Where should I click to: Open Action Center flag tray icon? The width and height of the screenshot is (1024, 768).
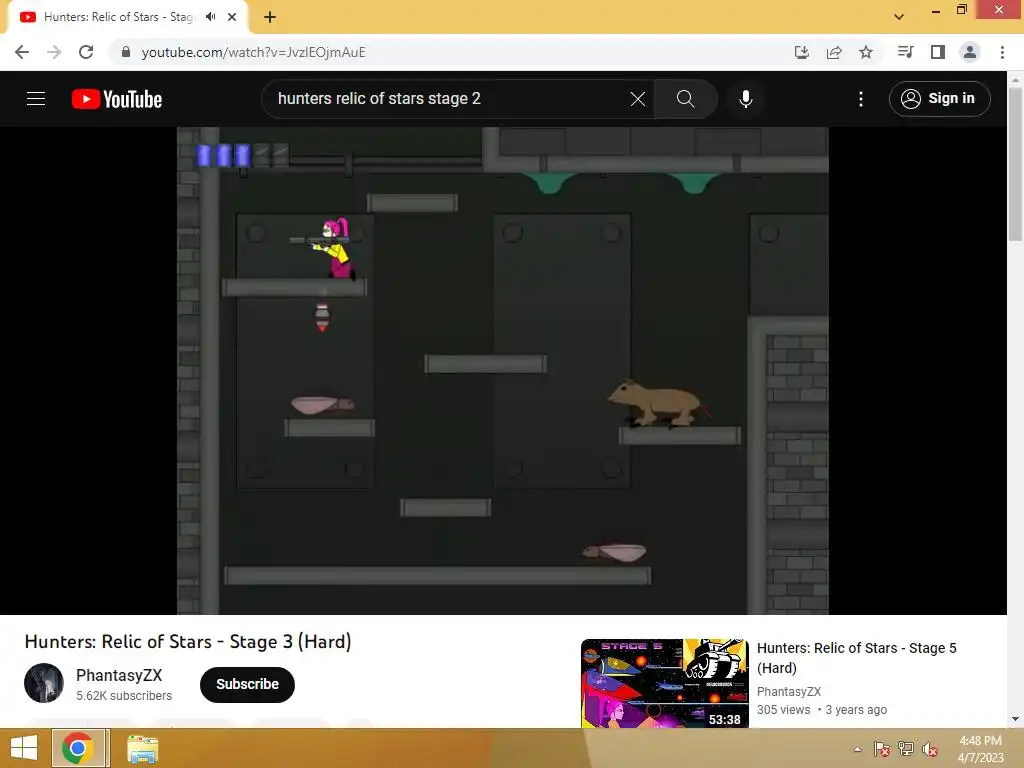881,749
